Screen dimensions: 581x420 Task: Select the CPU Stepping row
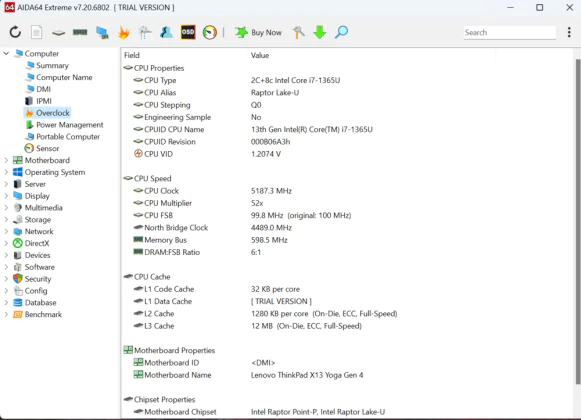pos(347,105)
